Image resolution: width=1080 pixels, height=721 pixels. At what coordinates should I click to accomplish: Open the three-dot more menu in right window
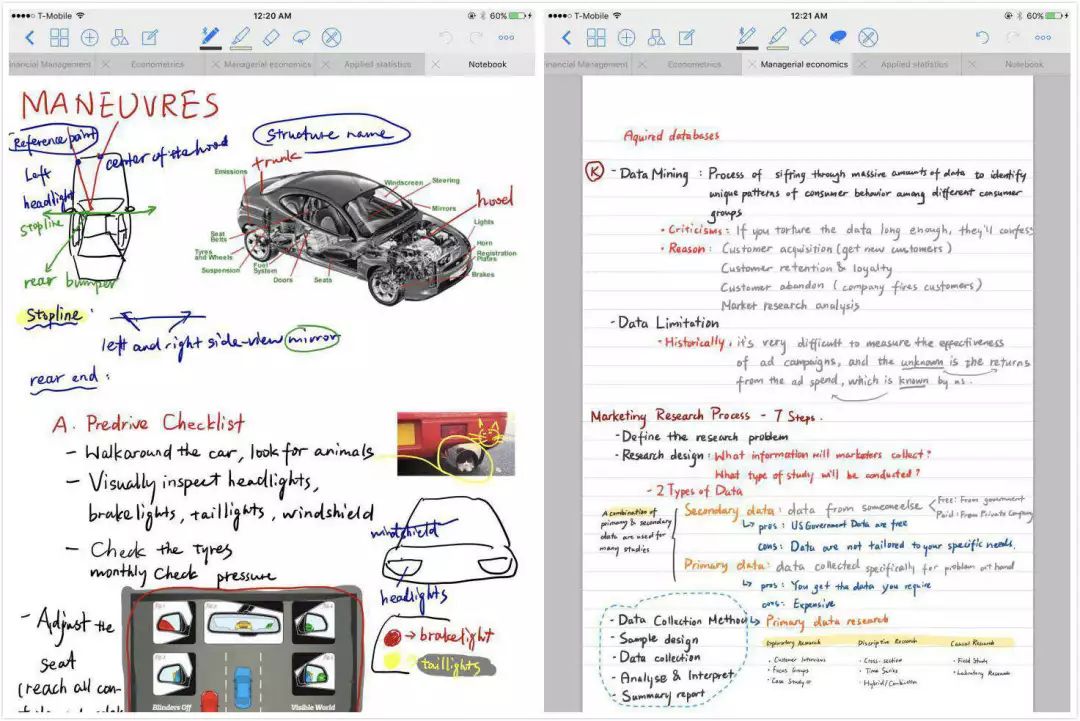[1043, 38]
